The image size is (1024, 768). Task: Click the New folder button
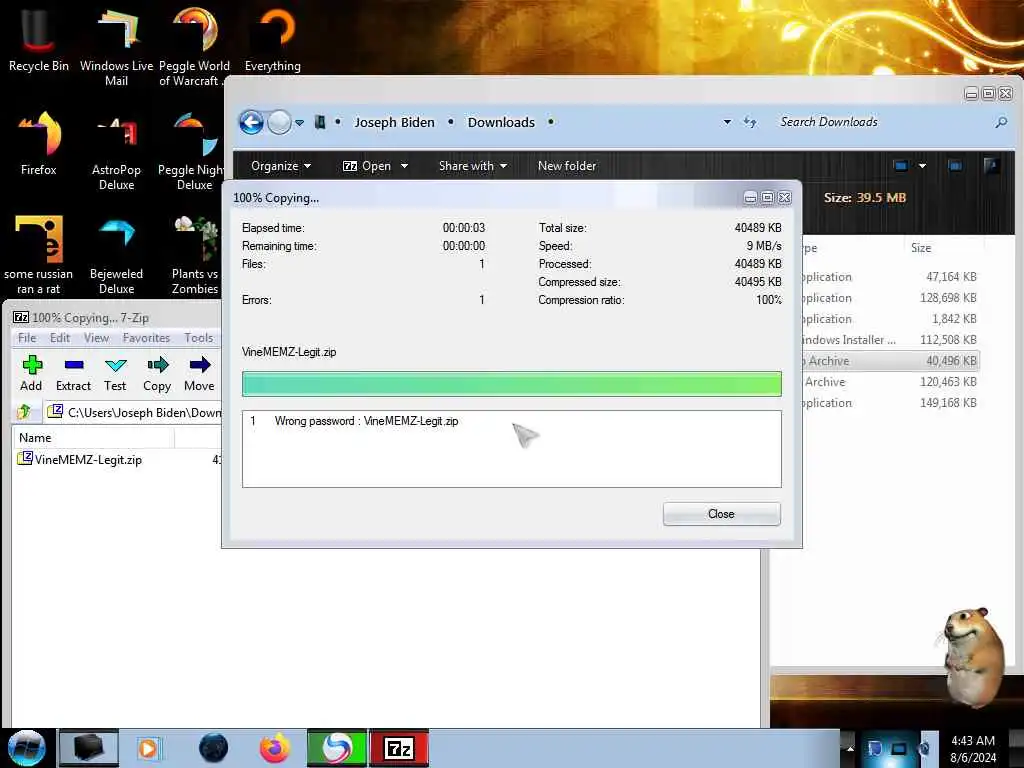click(x=567, y=166)
